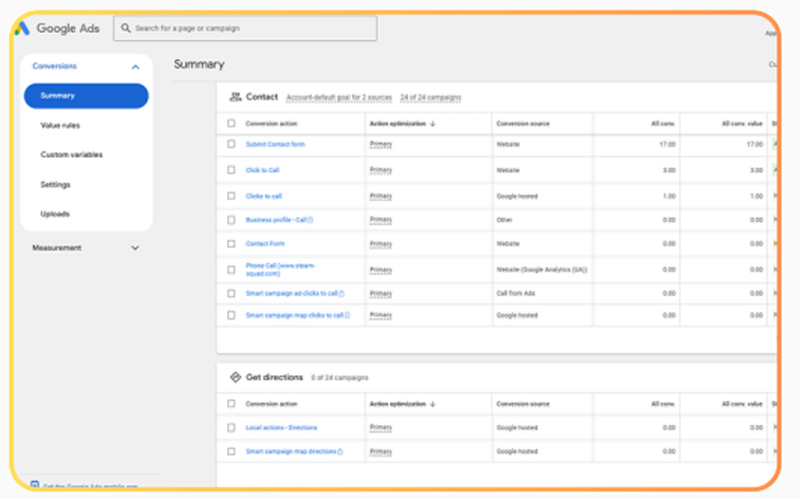Select Summary in the sidebar
The image size is (800, 500).
(x=86, y=96)
